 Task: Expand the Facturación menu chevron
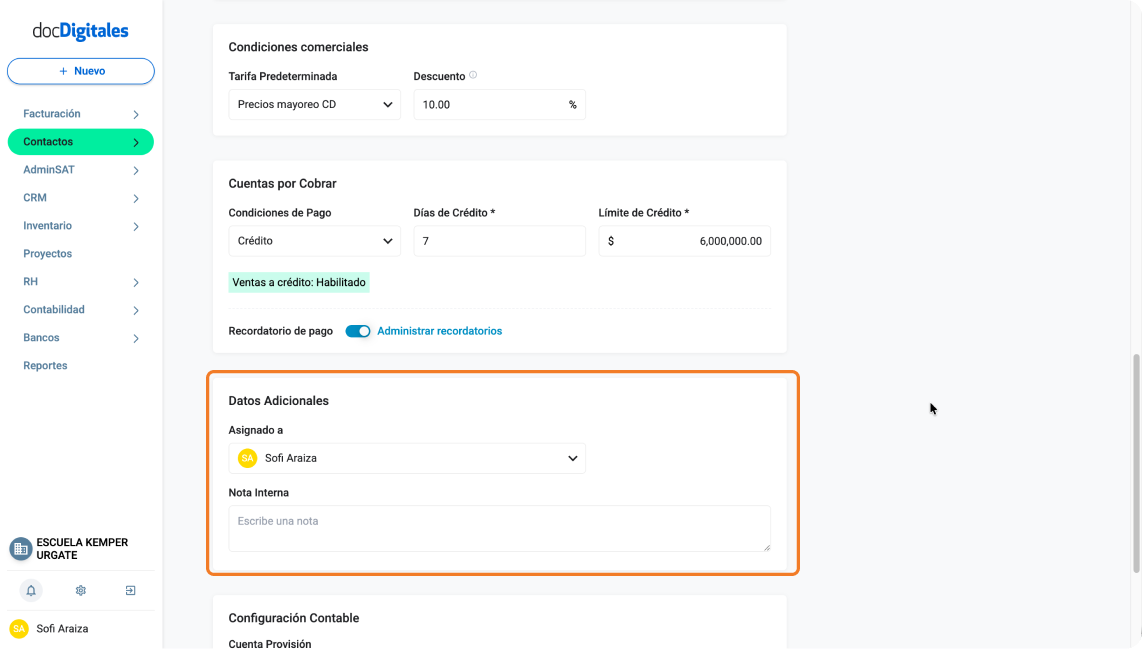(135, 114)
